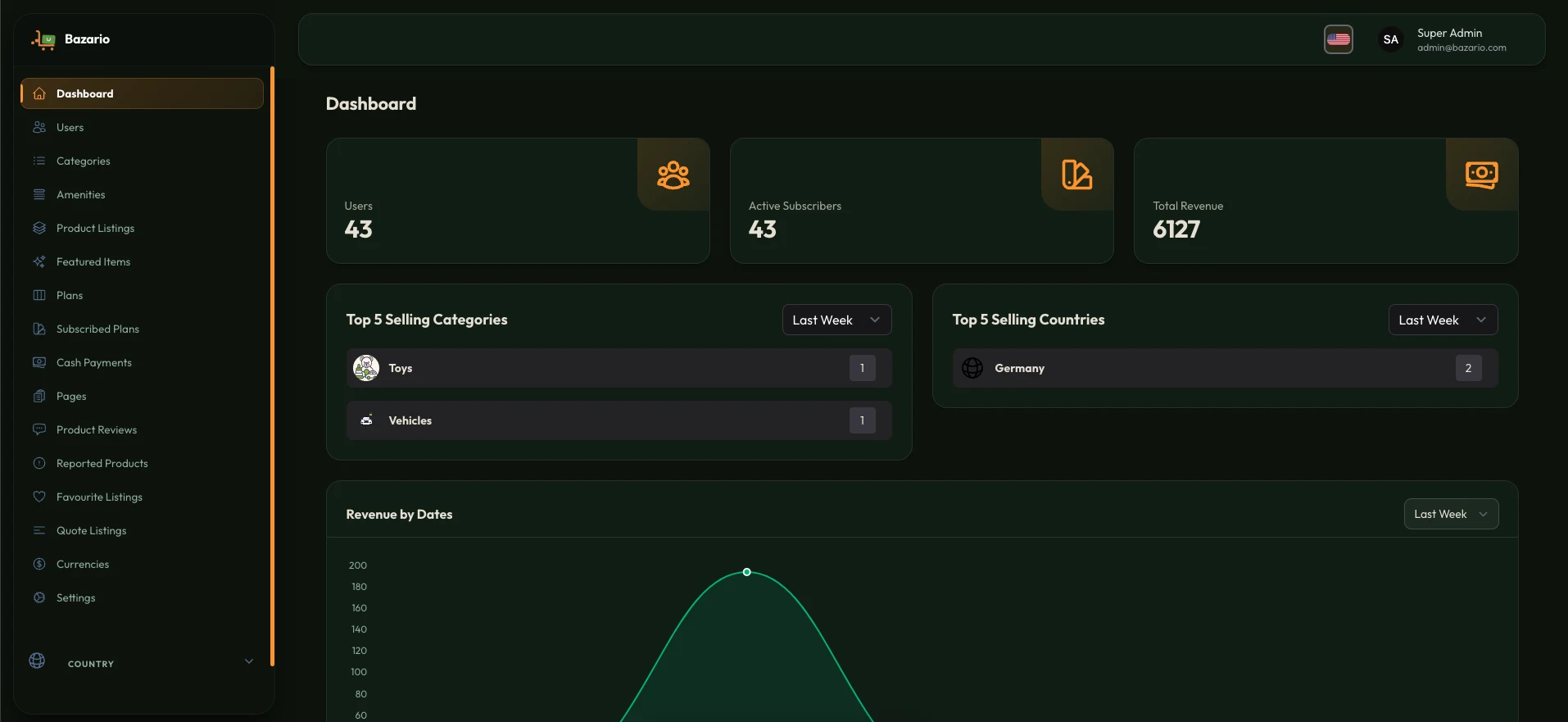Click the Total Revenue cash icon
This screenshot has width=1568, height=722.
click(x=1482, y=175)
